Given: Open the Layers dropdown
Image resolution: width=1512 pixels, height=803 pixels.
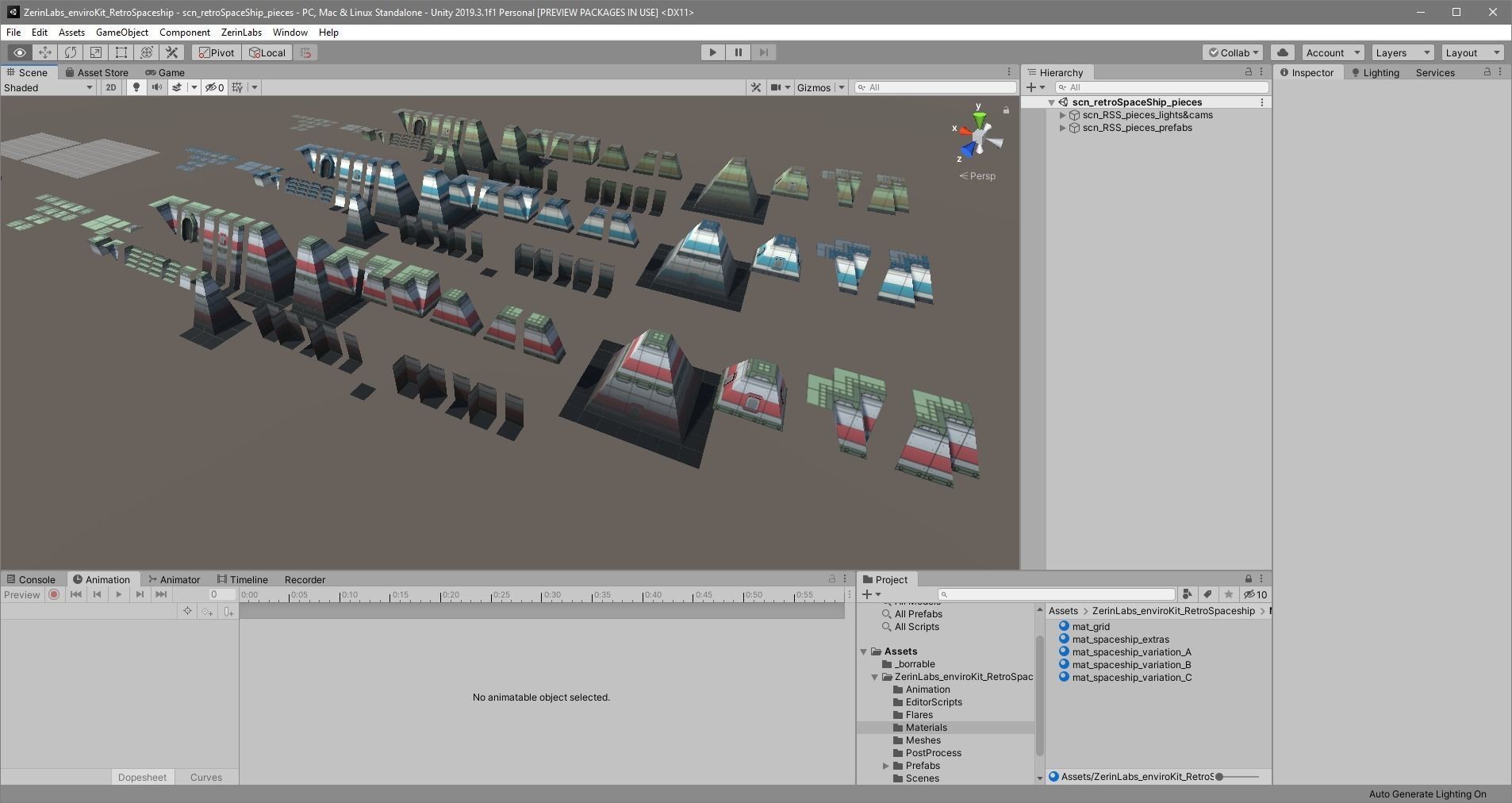Looking at the screenshot, I should click(x=1403, y=52).
